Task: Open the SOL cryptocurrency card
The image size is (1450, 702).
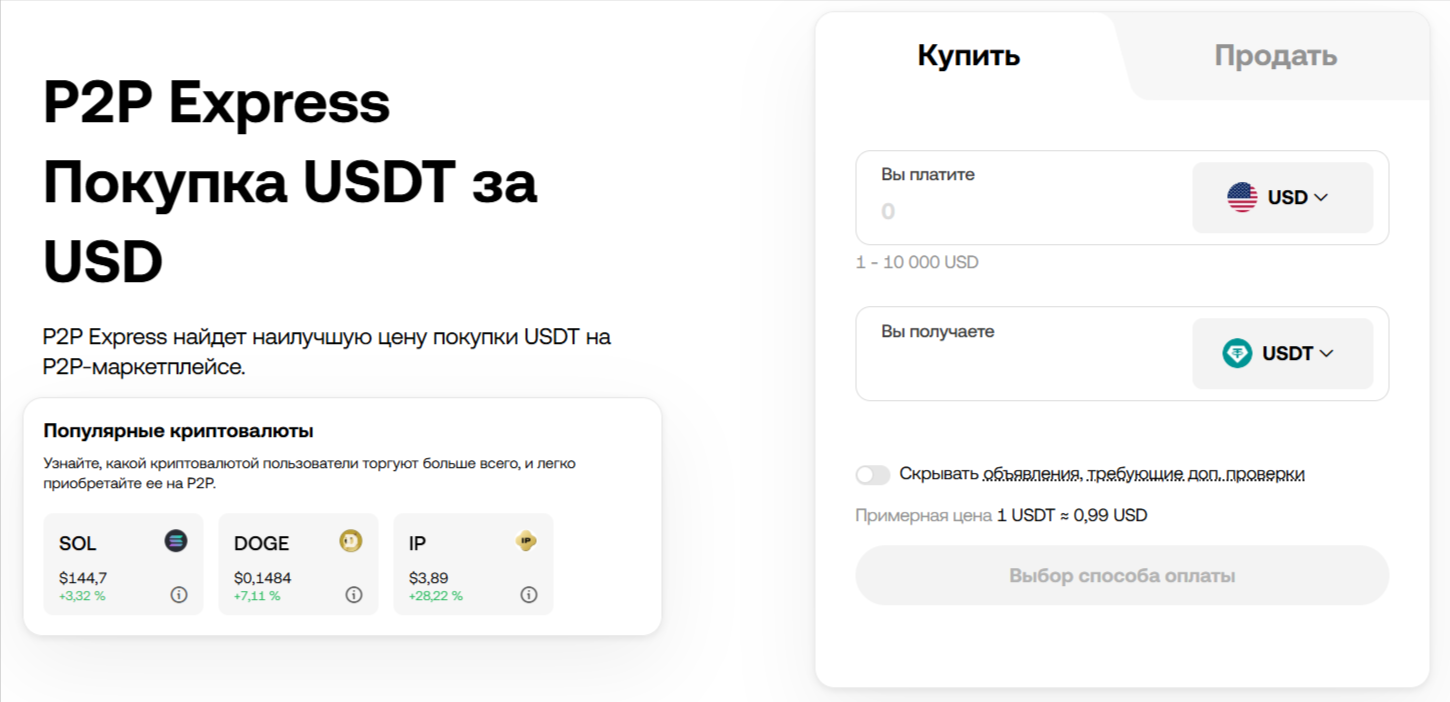Action: [123, 564]
